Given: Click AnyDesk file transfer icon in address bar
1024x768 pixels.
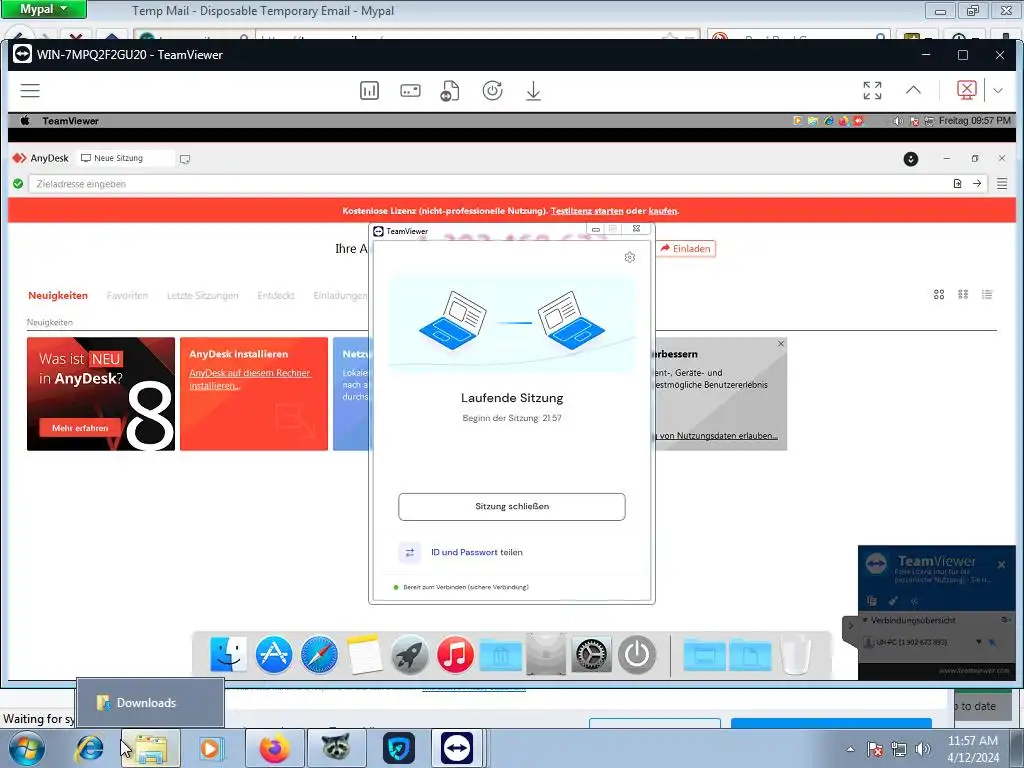Looking at the screenshot, I should click(957, 184).
